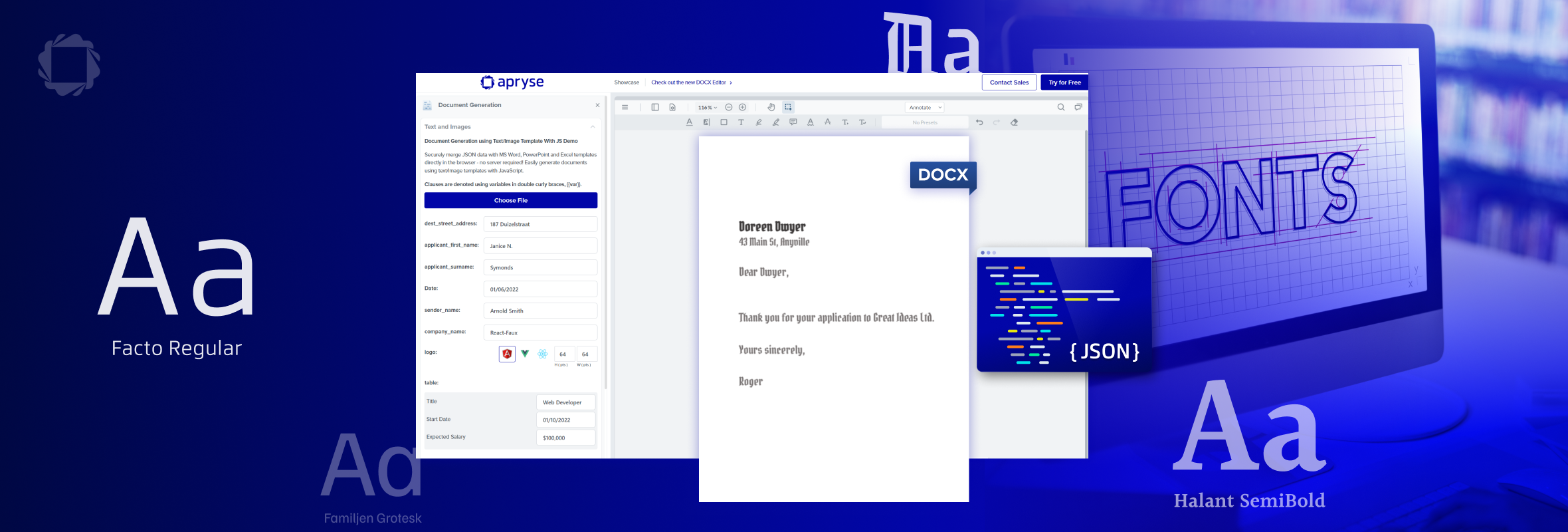1568x532 pixels.
Task: Select the dashed rectangle selection tool
Action: tap(788, 107)
